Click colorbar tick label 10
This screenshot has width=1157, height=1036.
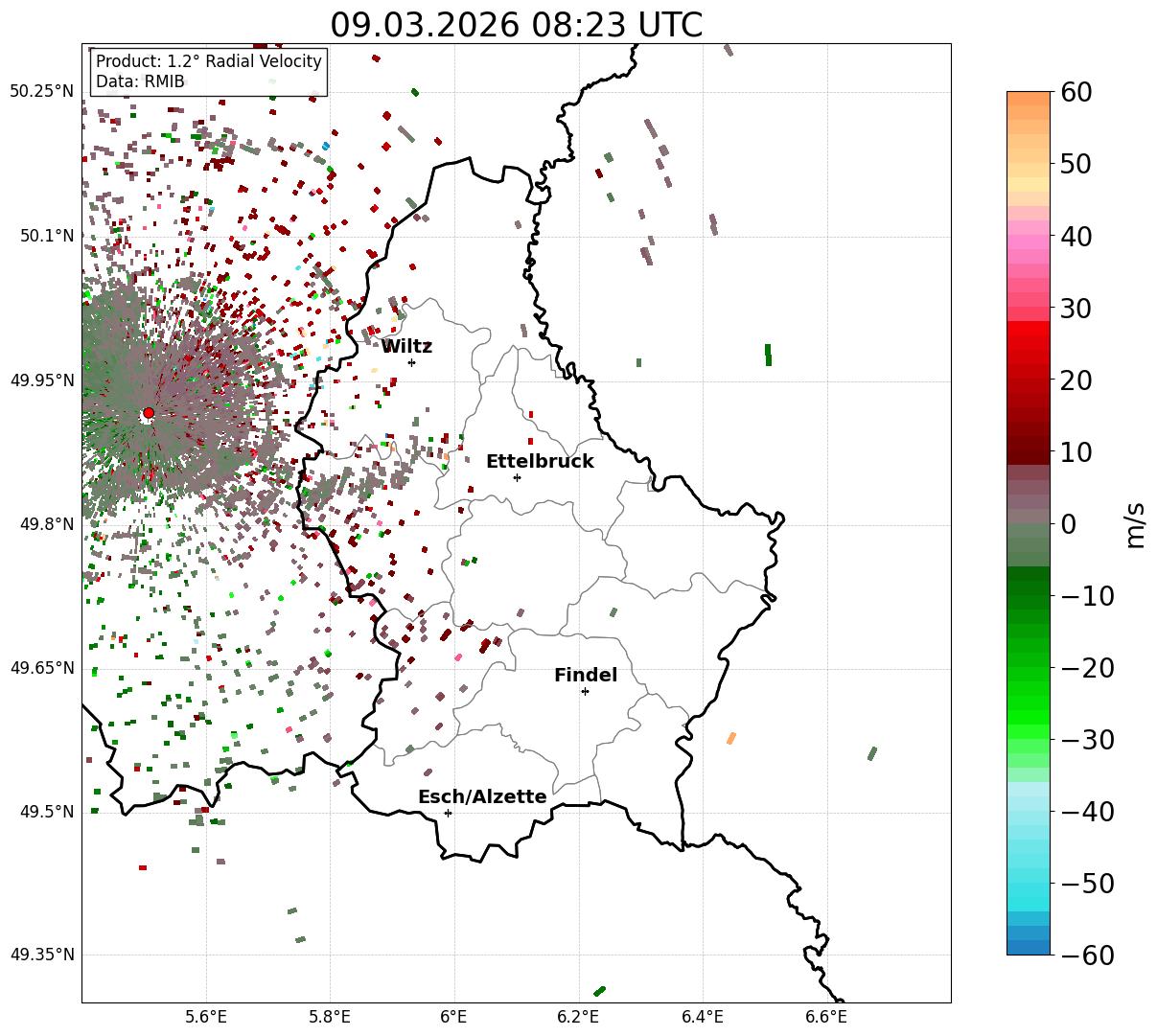tap(1076, 451)
